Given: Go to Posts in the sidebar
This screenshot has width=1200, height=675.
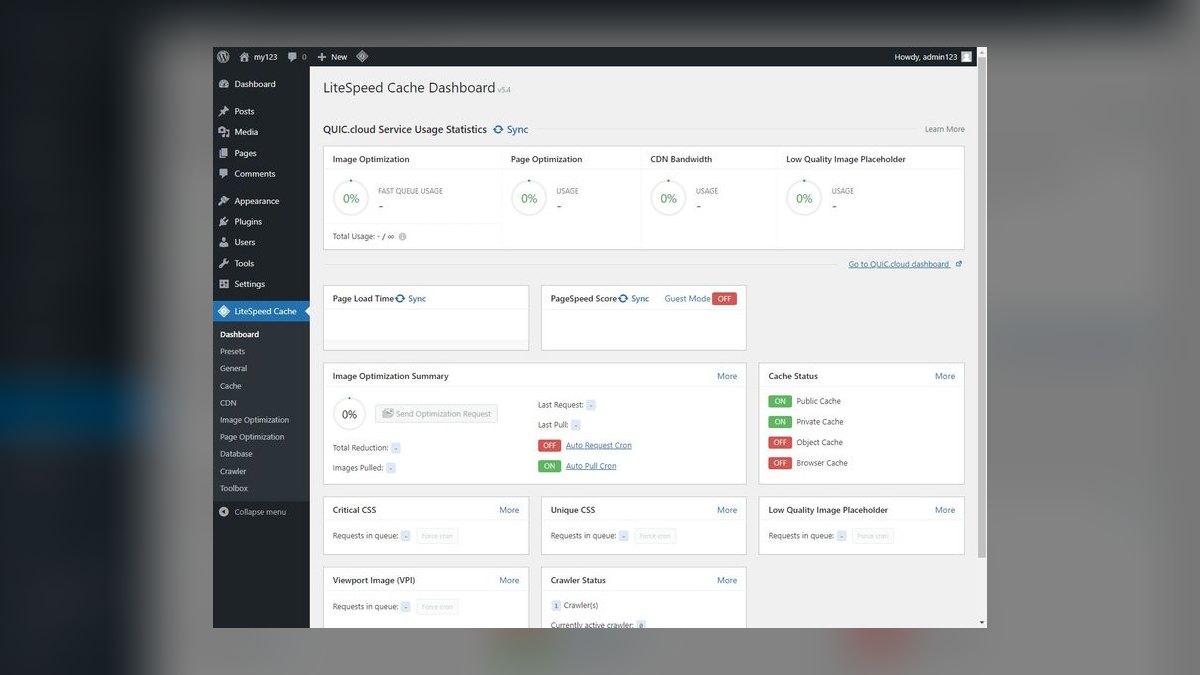Looking at the screenshot, I should 244,111.
